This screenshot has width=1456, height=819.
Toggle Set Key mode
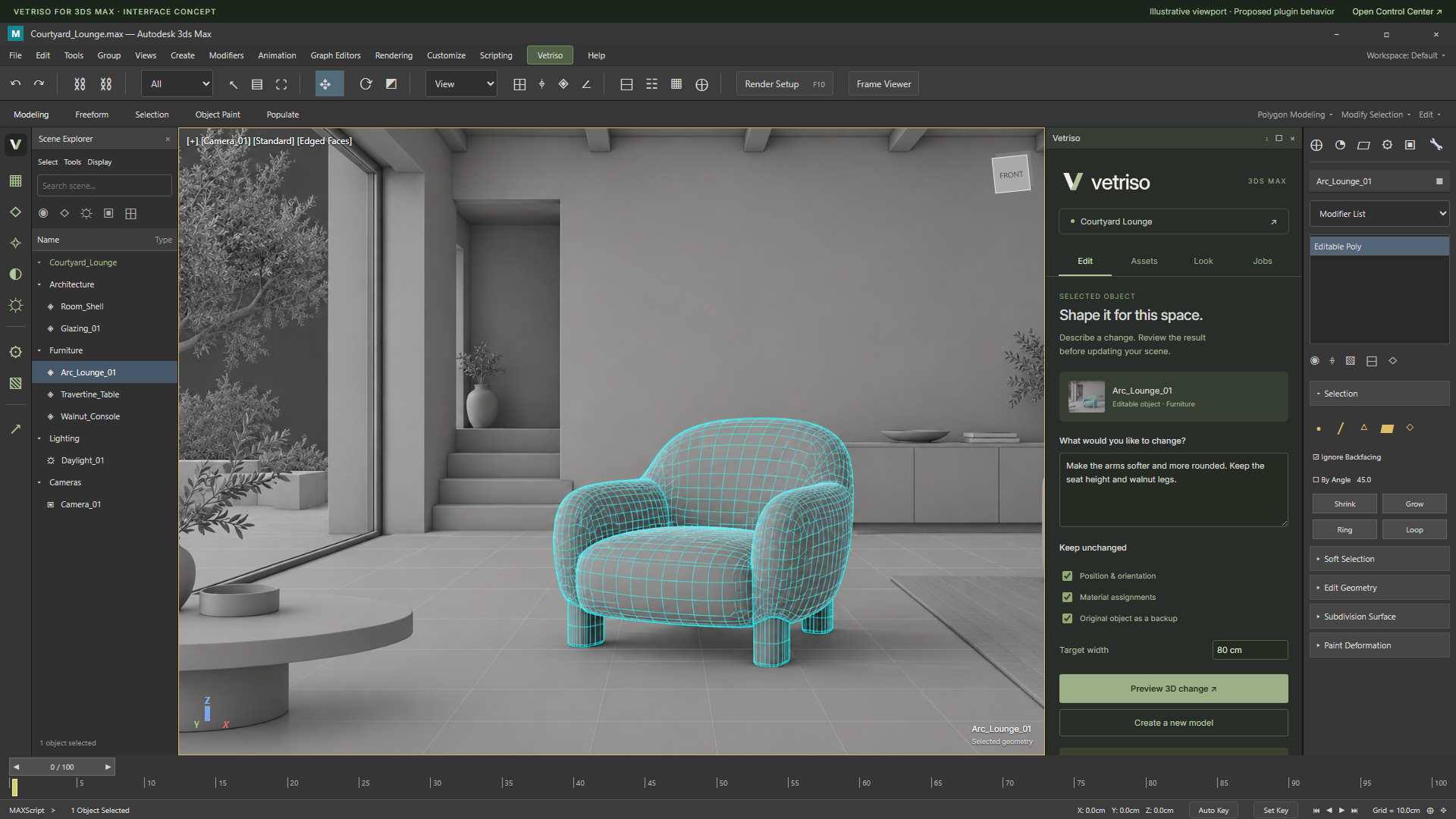[1276, 810]
